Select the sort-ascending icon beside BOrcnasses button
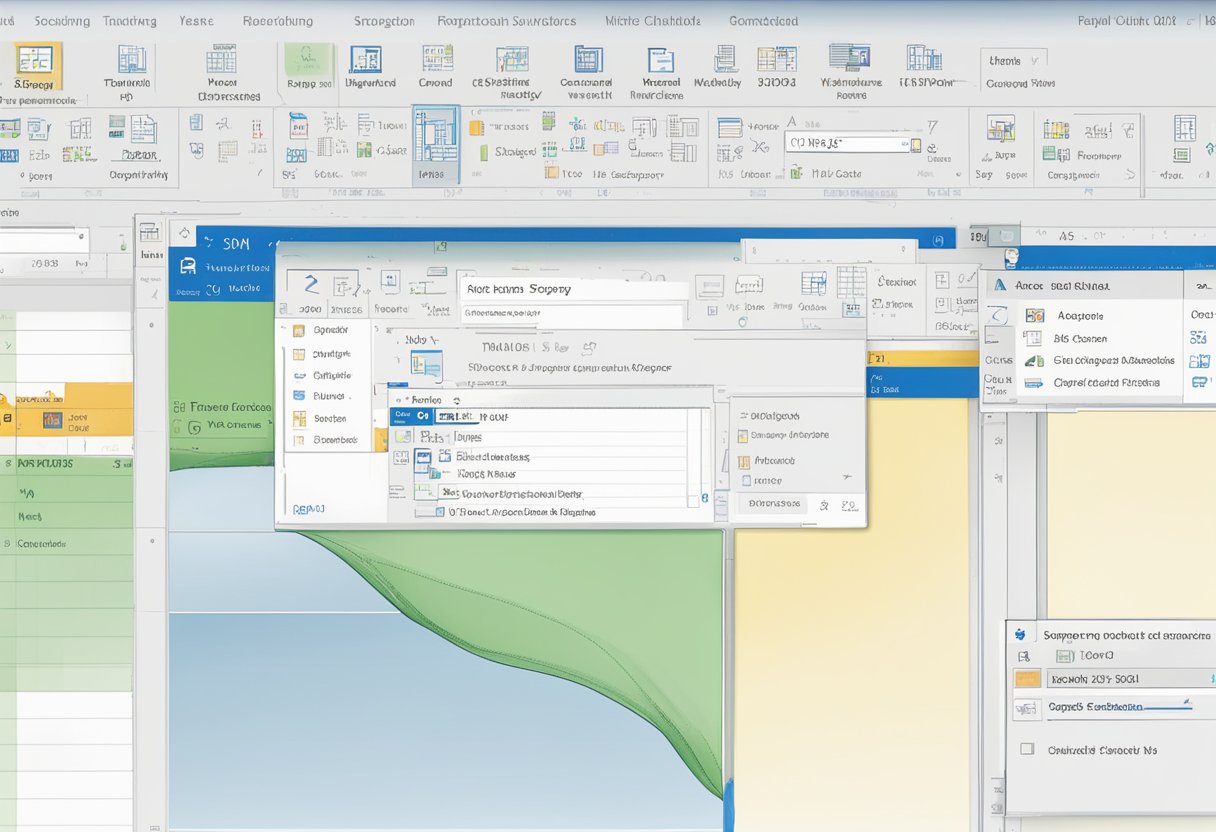This screenshot has width=1216, height=832. 824,503
